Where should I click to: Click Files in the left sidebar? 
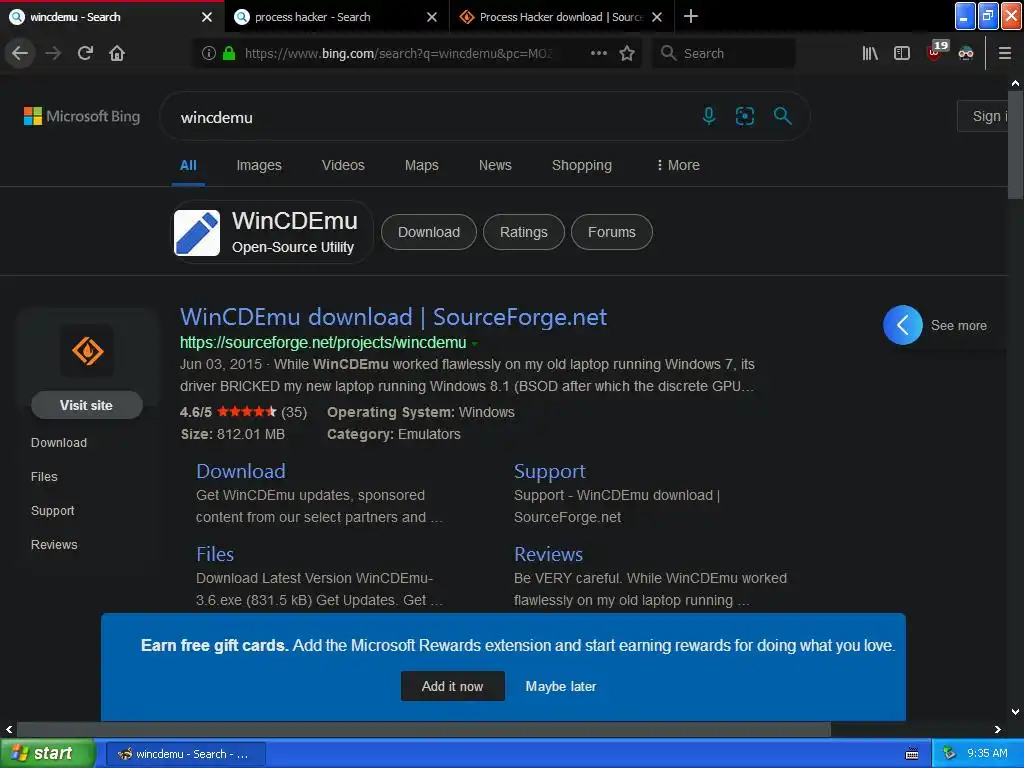(x=44, y=477)
